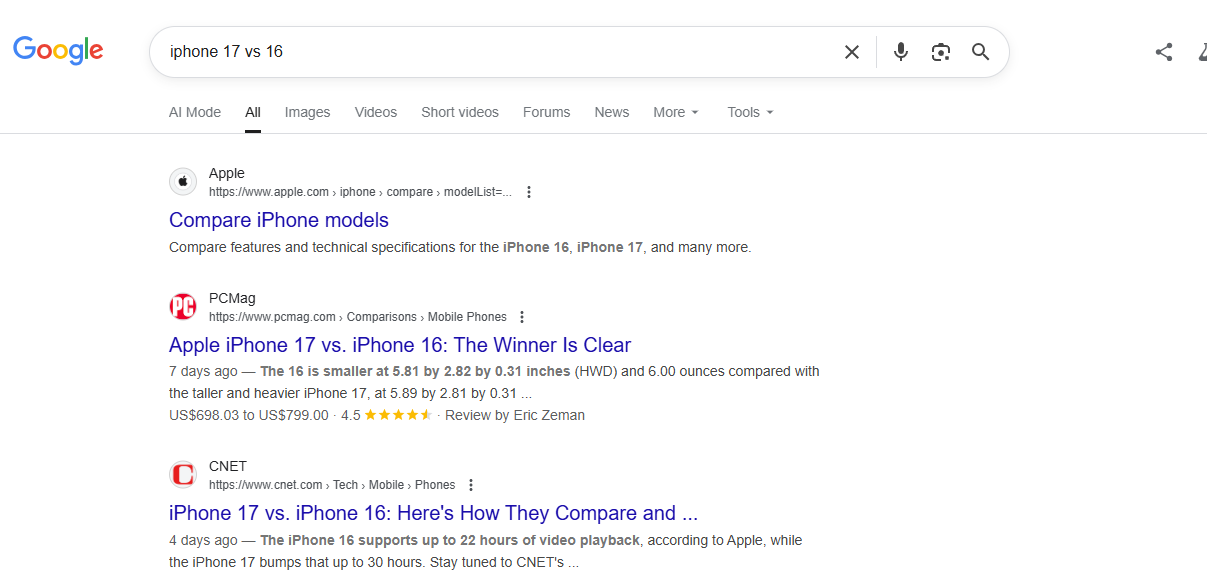Start voice search with microphone icon

(901, 52)
